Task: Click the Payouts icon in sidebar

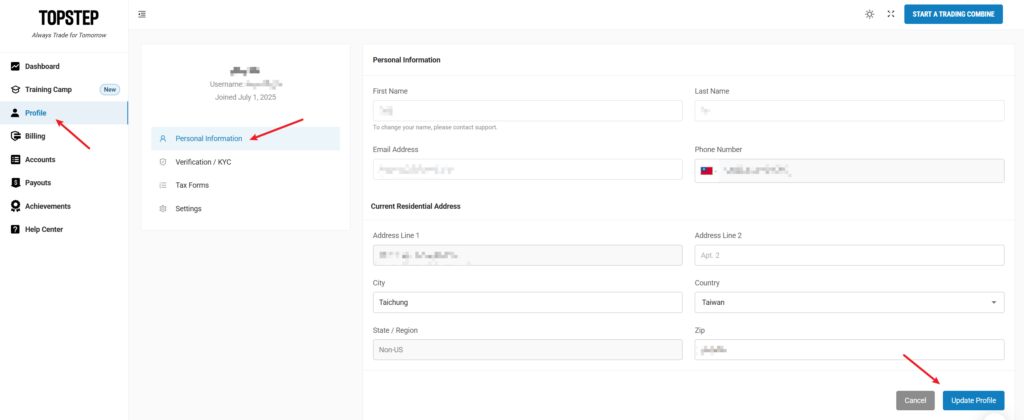Action: 15,183
